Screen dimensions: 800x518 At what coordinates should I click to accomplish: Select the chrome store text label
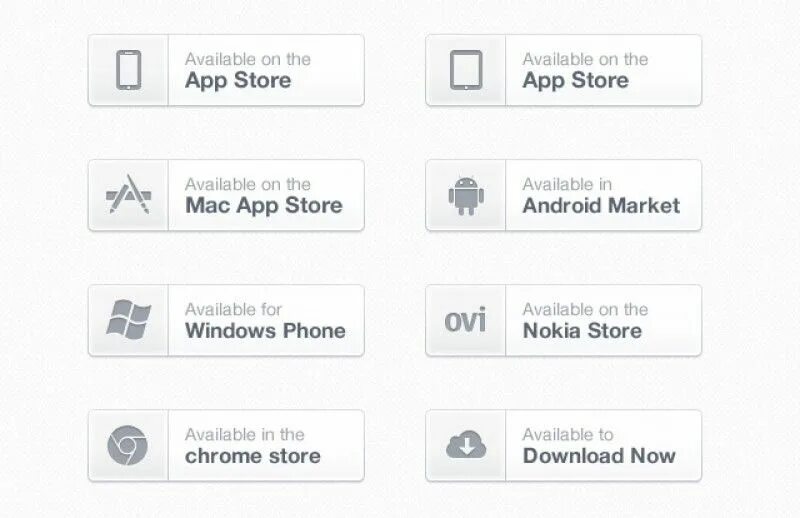253,456
